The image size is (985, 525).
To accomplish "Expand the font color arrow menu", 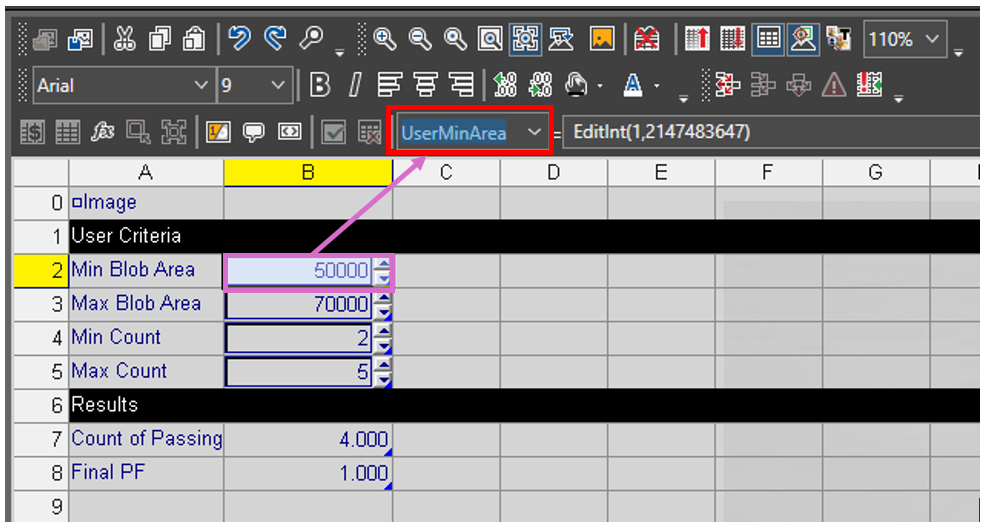I will point(657,86).
